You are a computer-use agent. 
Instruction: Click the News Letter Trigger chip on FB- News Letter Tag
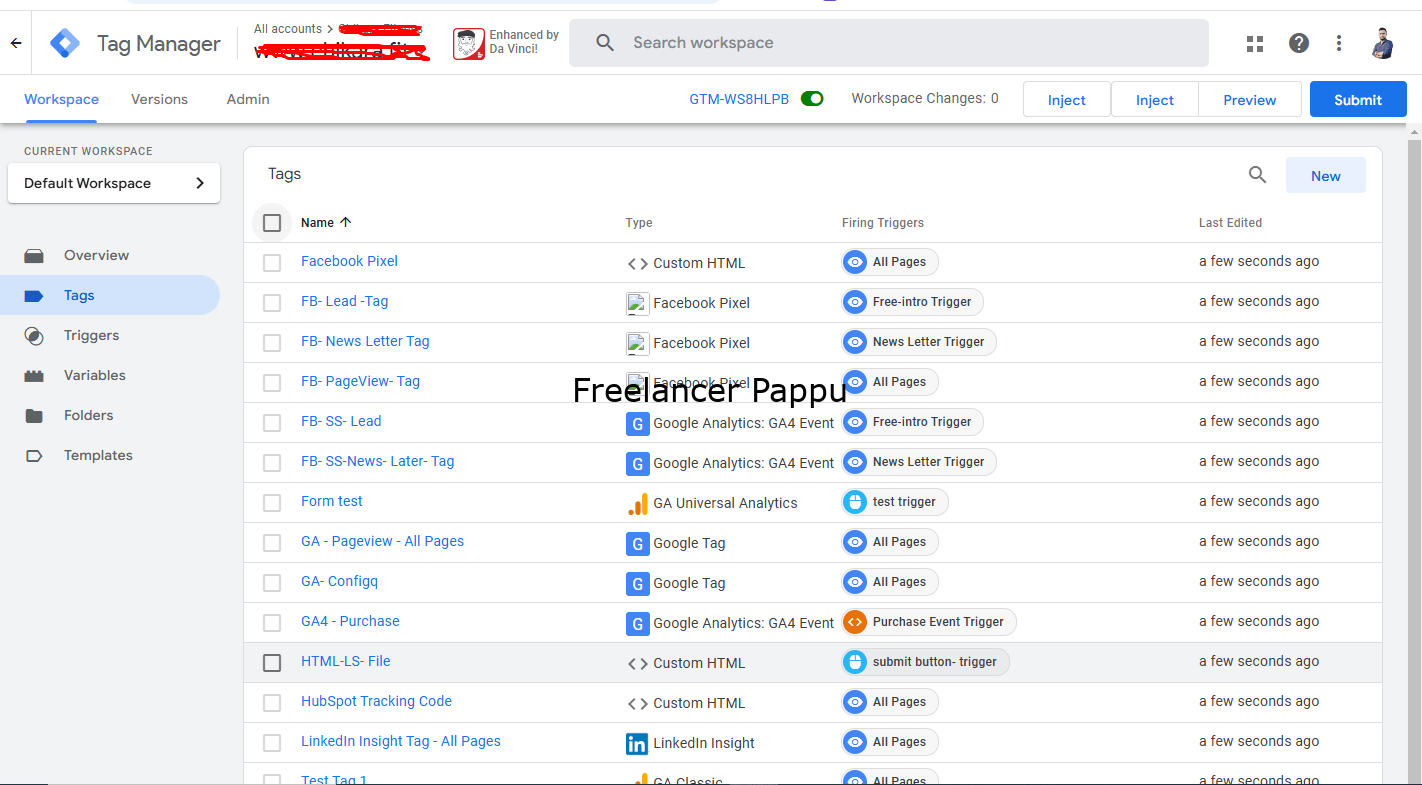[919, 342]
